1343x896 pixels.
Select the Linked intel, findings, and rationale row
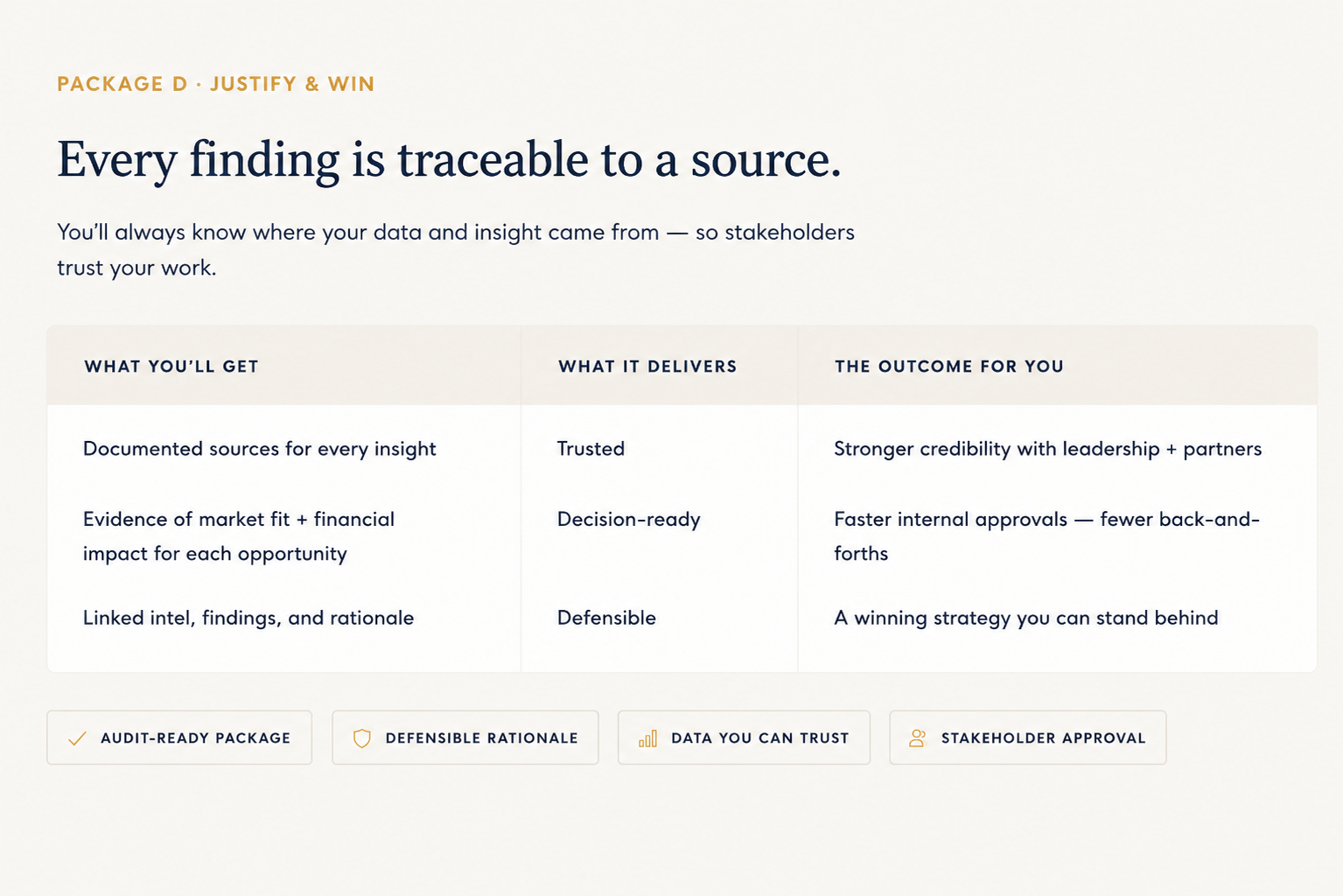[682, 618]
